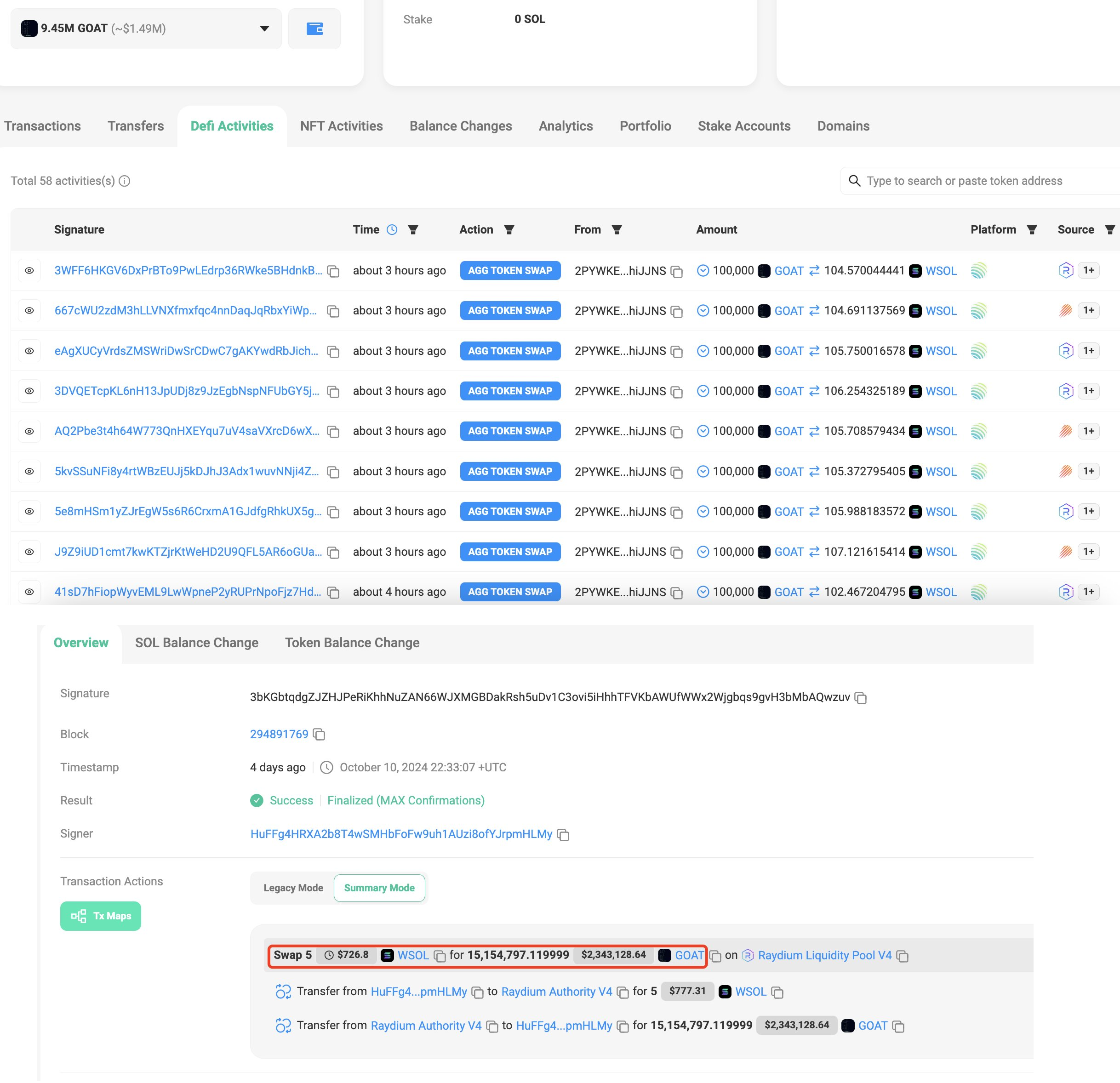Open the Platform column filter

tap(1032, 230)
